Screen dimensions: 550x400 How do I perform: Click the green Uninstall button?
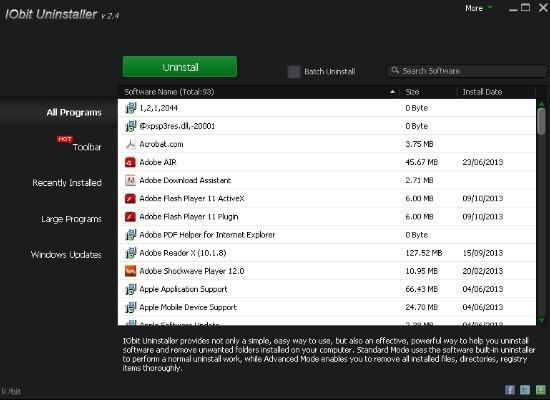[x=180, y=67]
